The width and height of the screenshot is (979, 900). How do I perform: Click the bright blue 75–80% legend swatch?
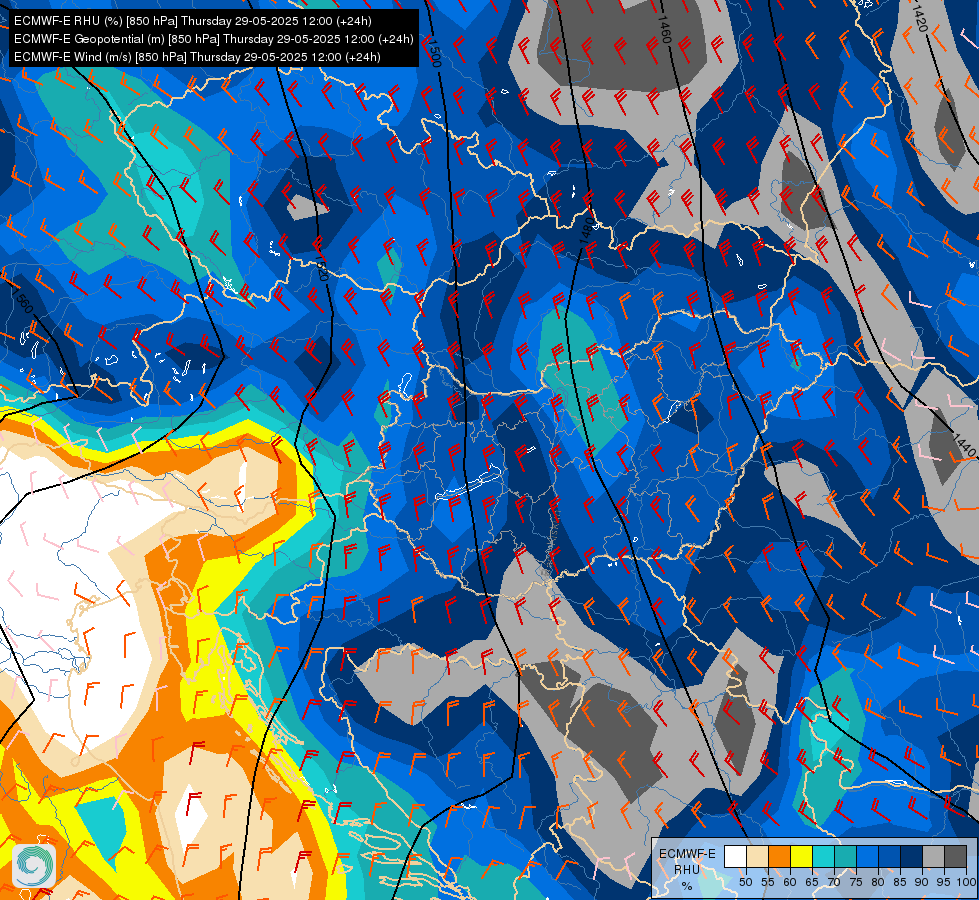click(x=868, y=856)
